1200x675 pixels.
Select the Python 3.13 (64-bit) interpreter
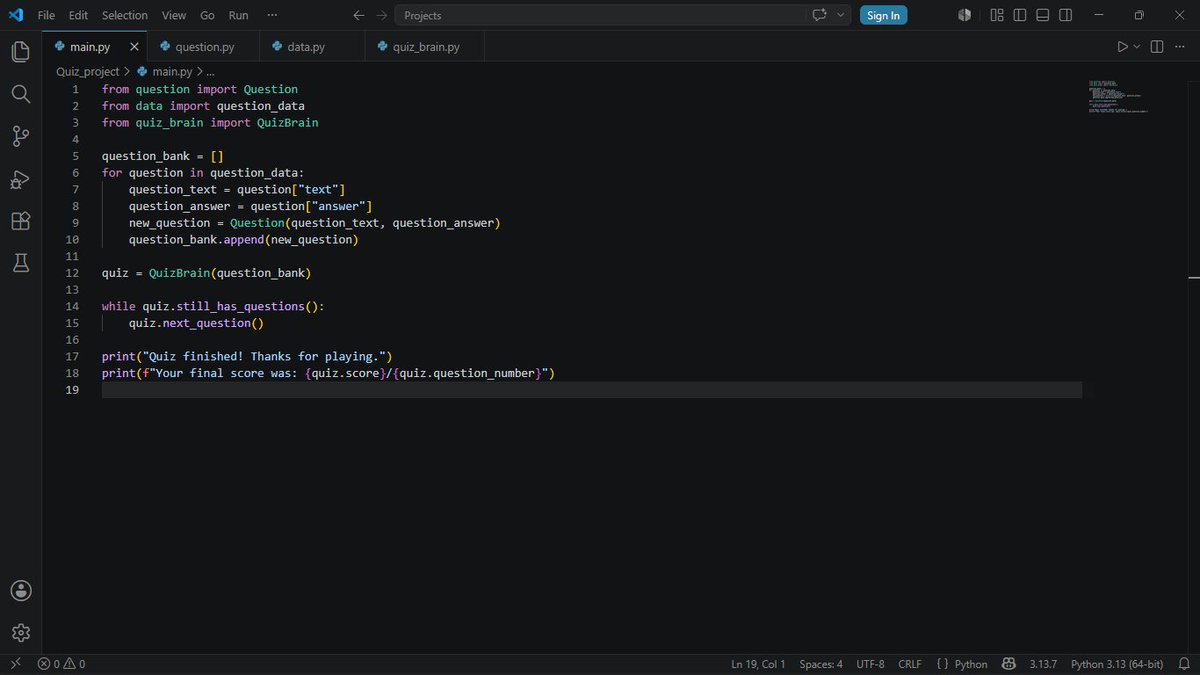pos(1117,664)
